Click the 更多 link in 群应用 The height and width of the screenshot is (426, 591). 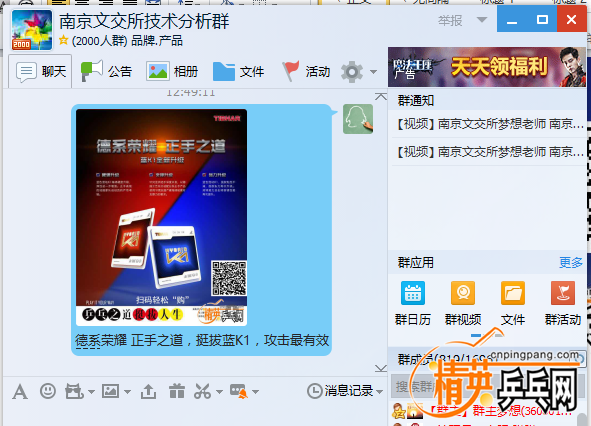571,262
